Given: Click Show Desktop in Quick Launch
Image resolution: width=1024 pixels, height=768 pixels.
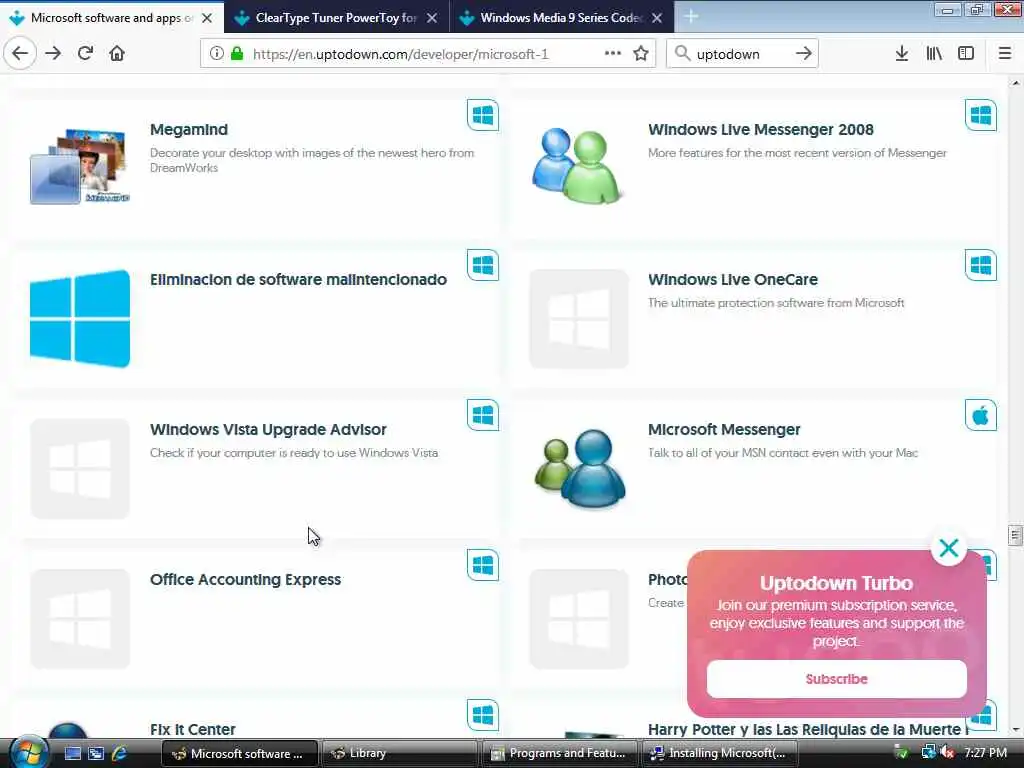Looking at the screenshot, I should [x=72, y=753].
